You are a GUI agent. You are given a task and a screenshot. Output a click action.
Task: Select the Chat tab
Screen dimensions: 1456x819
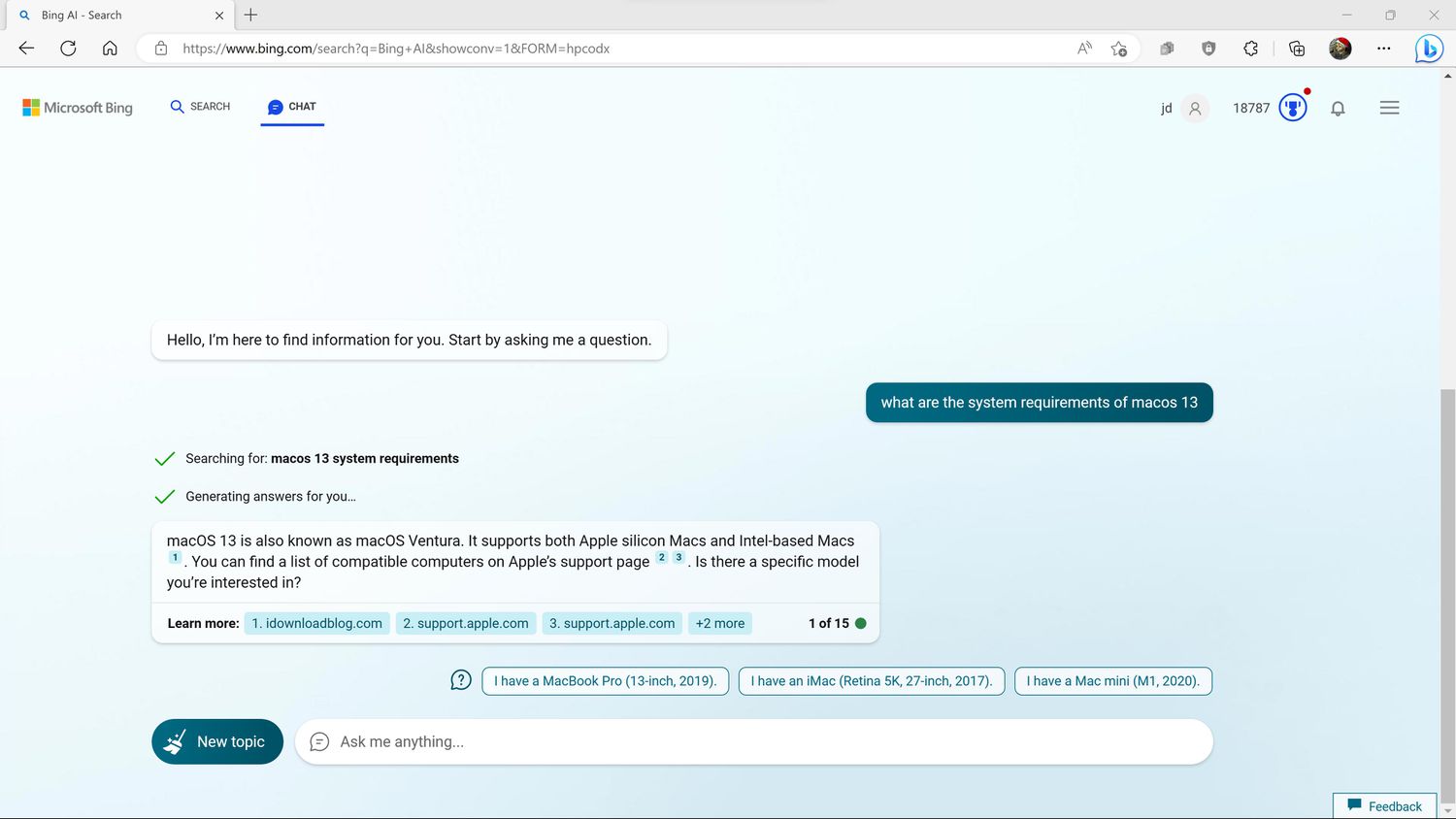pyautogui.click(x=292, y=107)
